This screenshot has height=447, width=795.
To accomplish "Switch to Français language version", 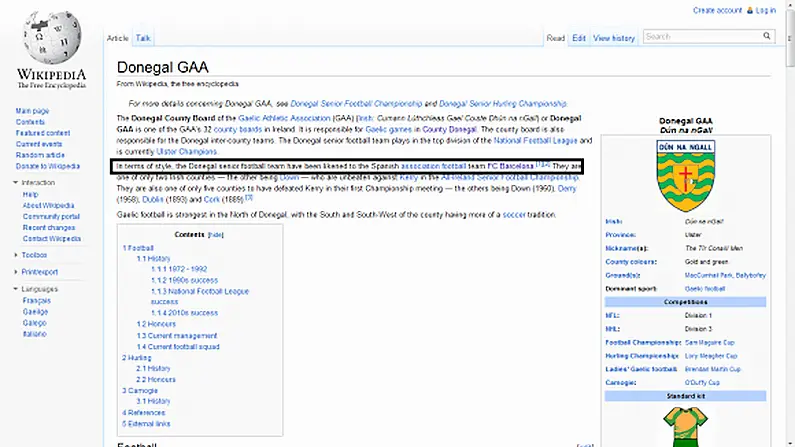I will point(37,301).
